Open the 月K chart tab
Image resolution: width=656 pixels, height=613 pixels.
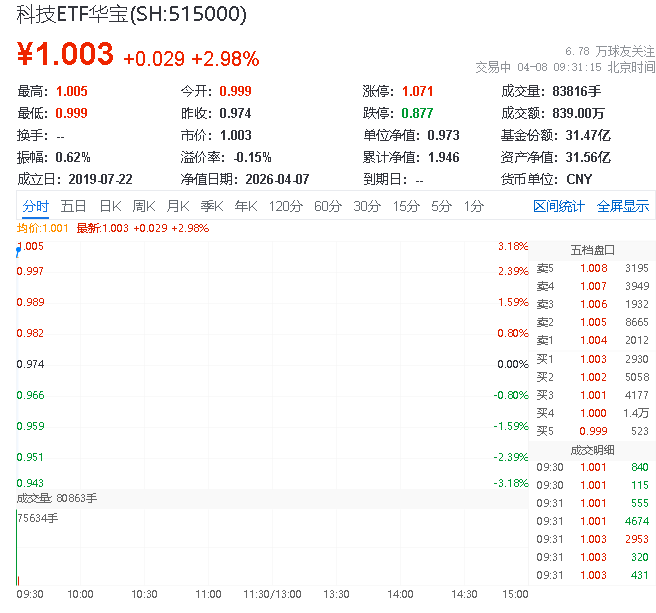(x=178, y=206)
